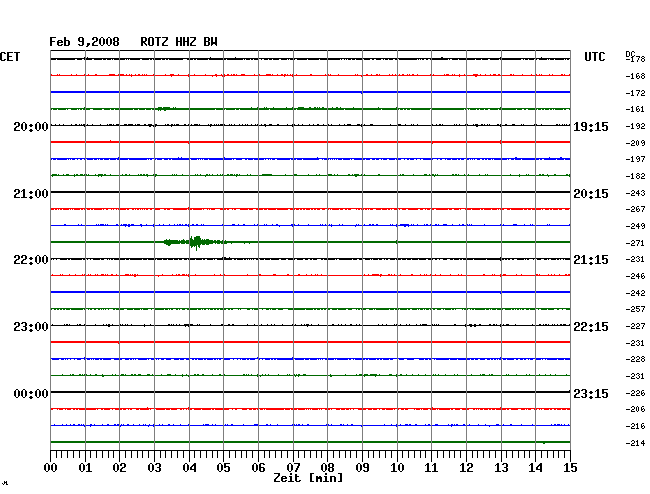Click the DC value '-227'
The width and height of the screenshot is (650, 494).
[635, 326]
